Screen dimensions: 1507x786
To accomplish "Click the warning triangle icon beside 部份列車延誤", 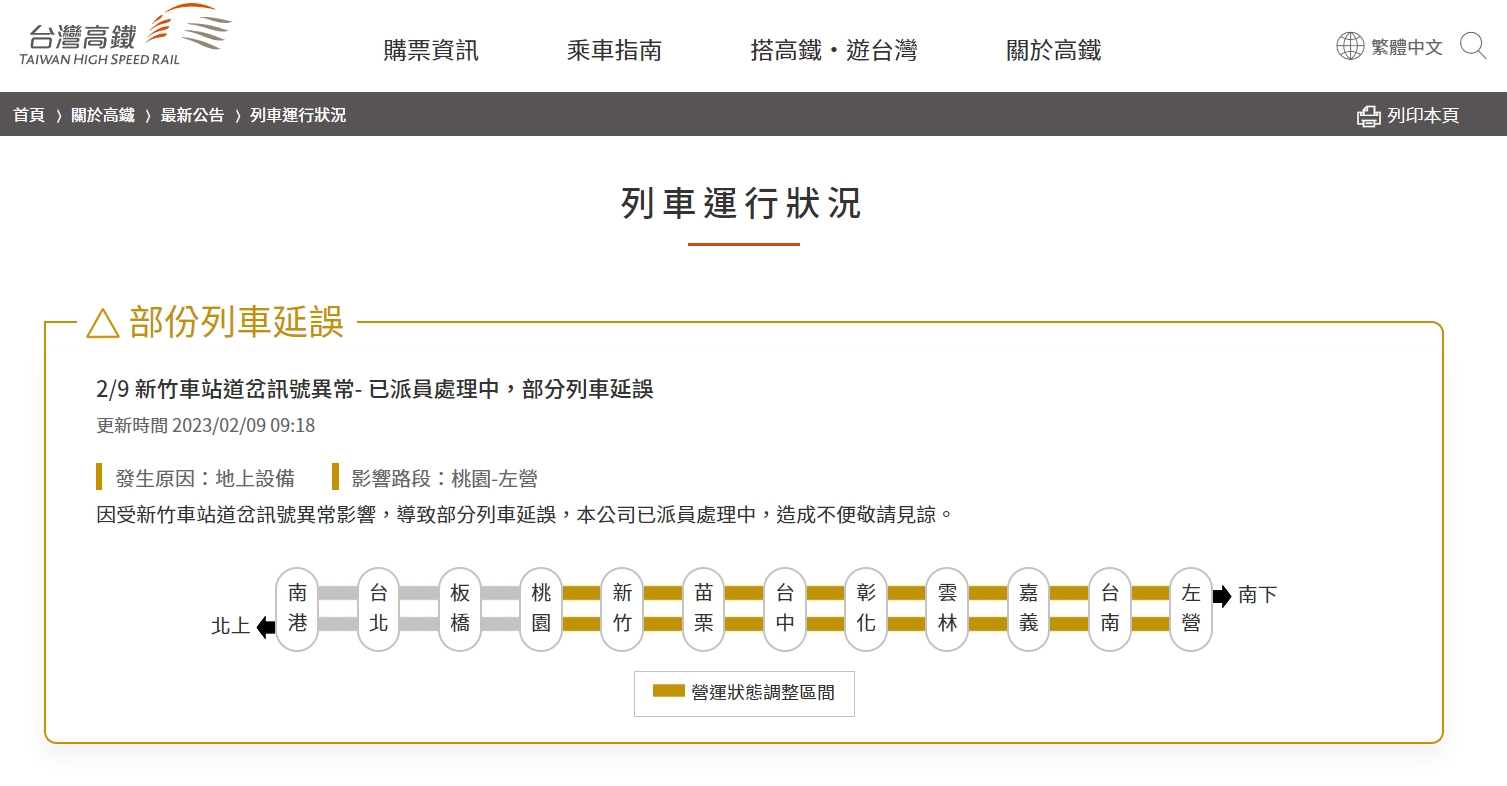I will 103,323.
